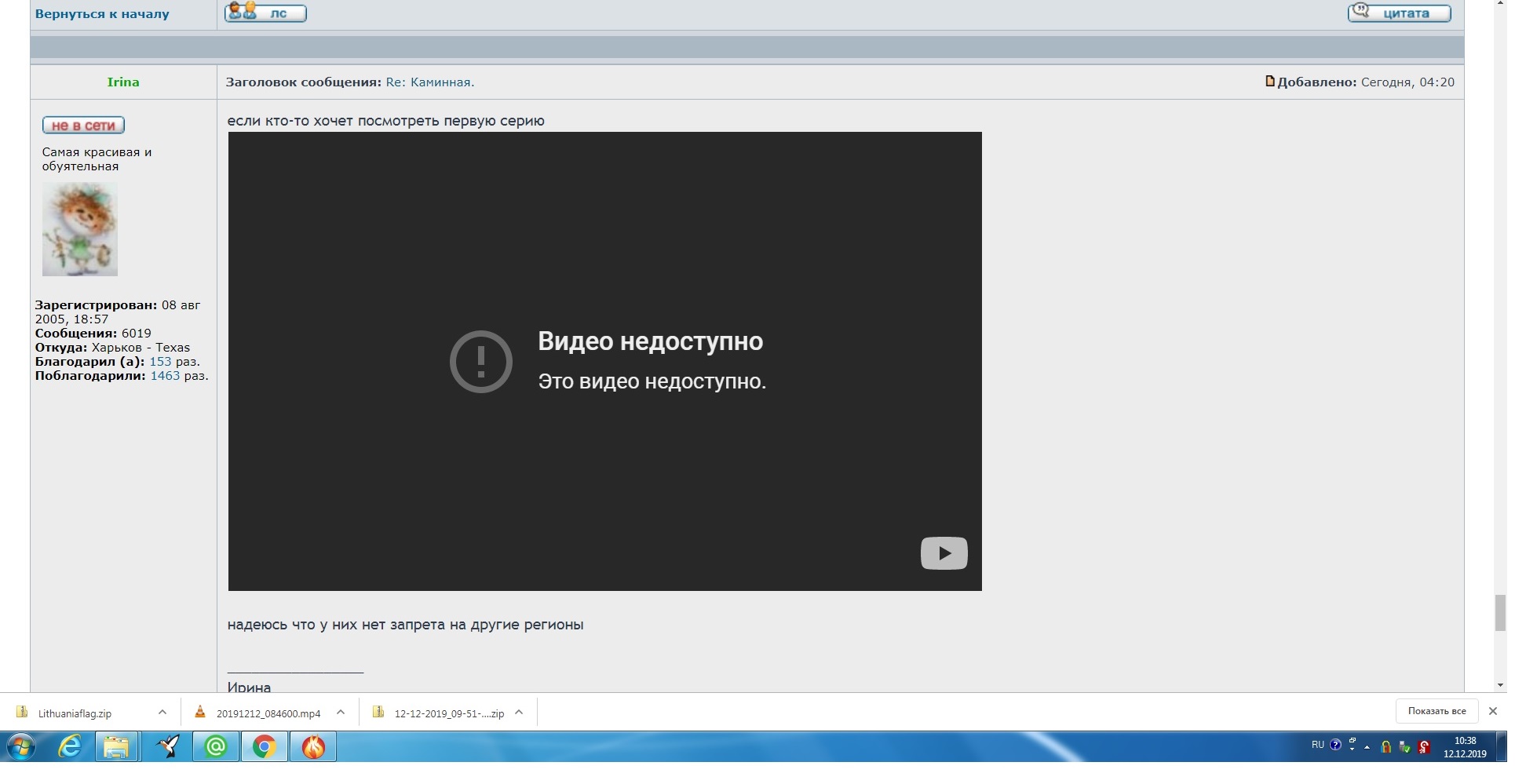The width and height of the screenshot is (1526, 784).
Task: Show hidden system tray icons
Action: coord(1367,748)
